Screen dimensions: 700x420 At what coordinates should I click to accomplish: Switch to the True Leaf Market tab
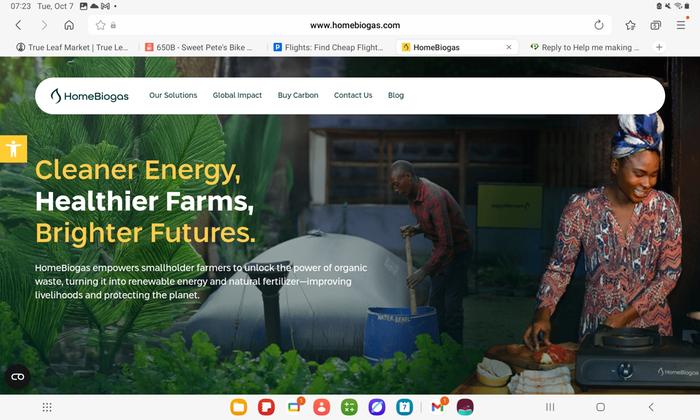pos(72,47)
